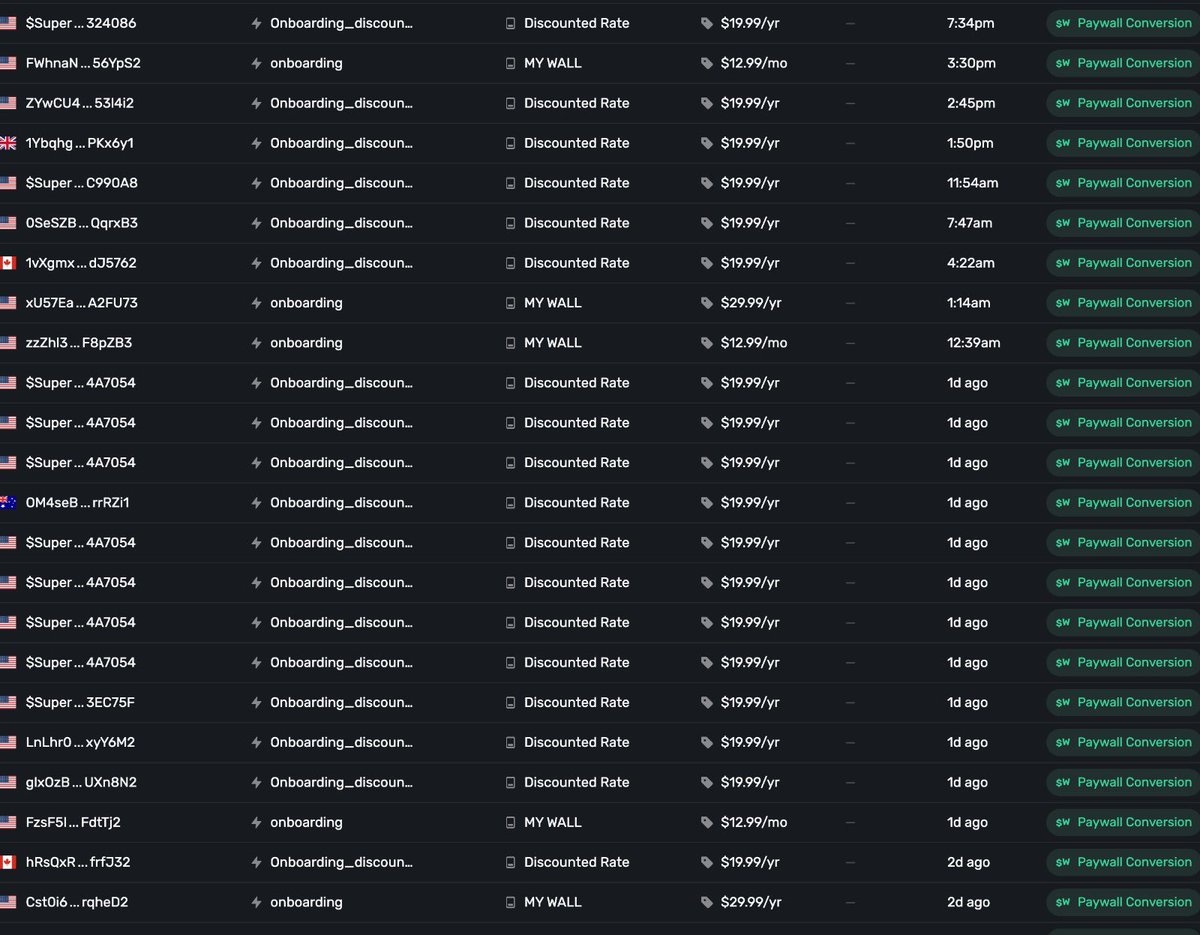Click the $29.99/yr price in the 1:14am row

coord(751,303)
